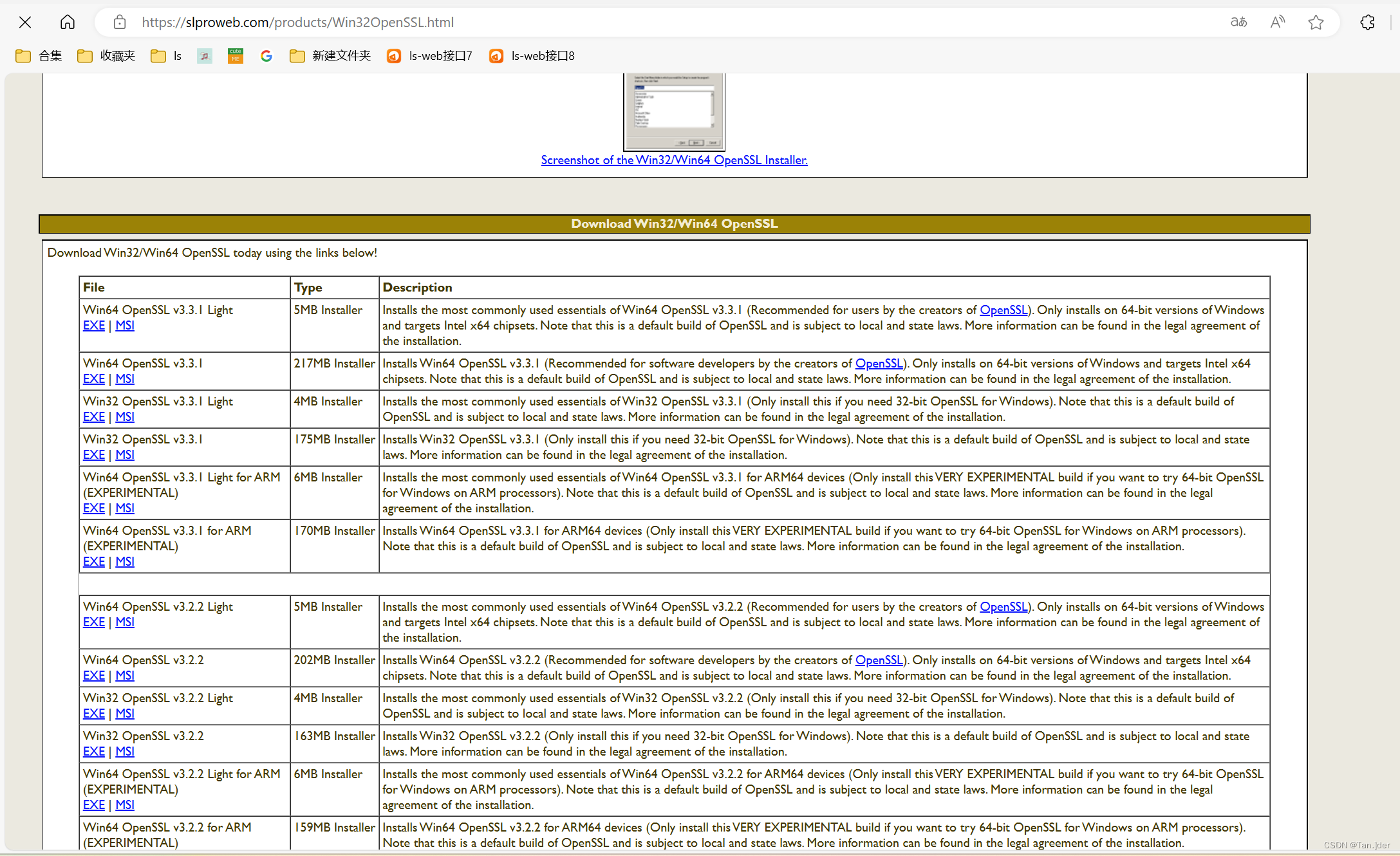Open the Google bookmark icon
Image resolution: width=1400 pixels, height=856 pixels.
(266, 56)
